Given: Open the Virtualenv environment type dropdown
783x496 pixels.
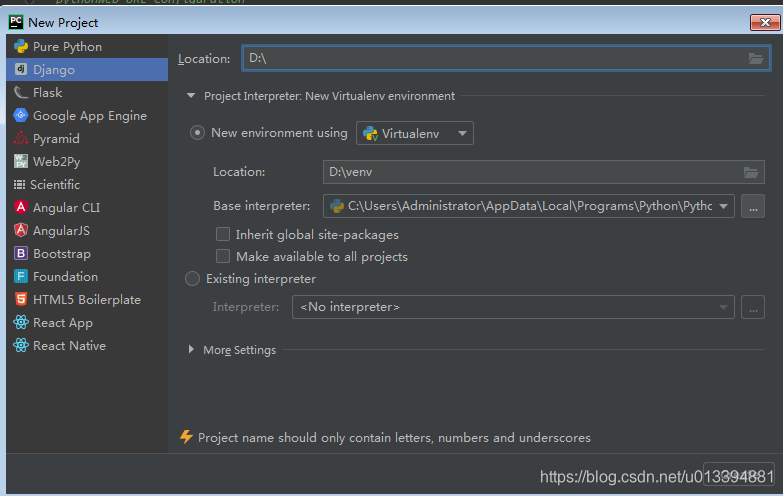Looking at the screenshot, I should 414,133.
